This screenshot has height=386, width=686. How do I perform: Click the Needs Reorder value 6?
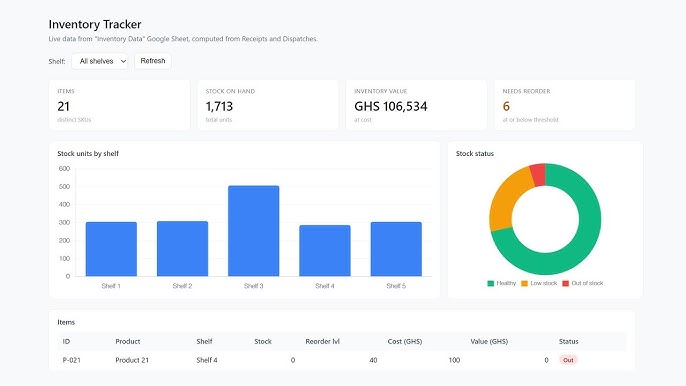[x=506, y=106]
